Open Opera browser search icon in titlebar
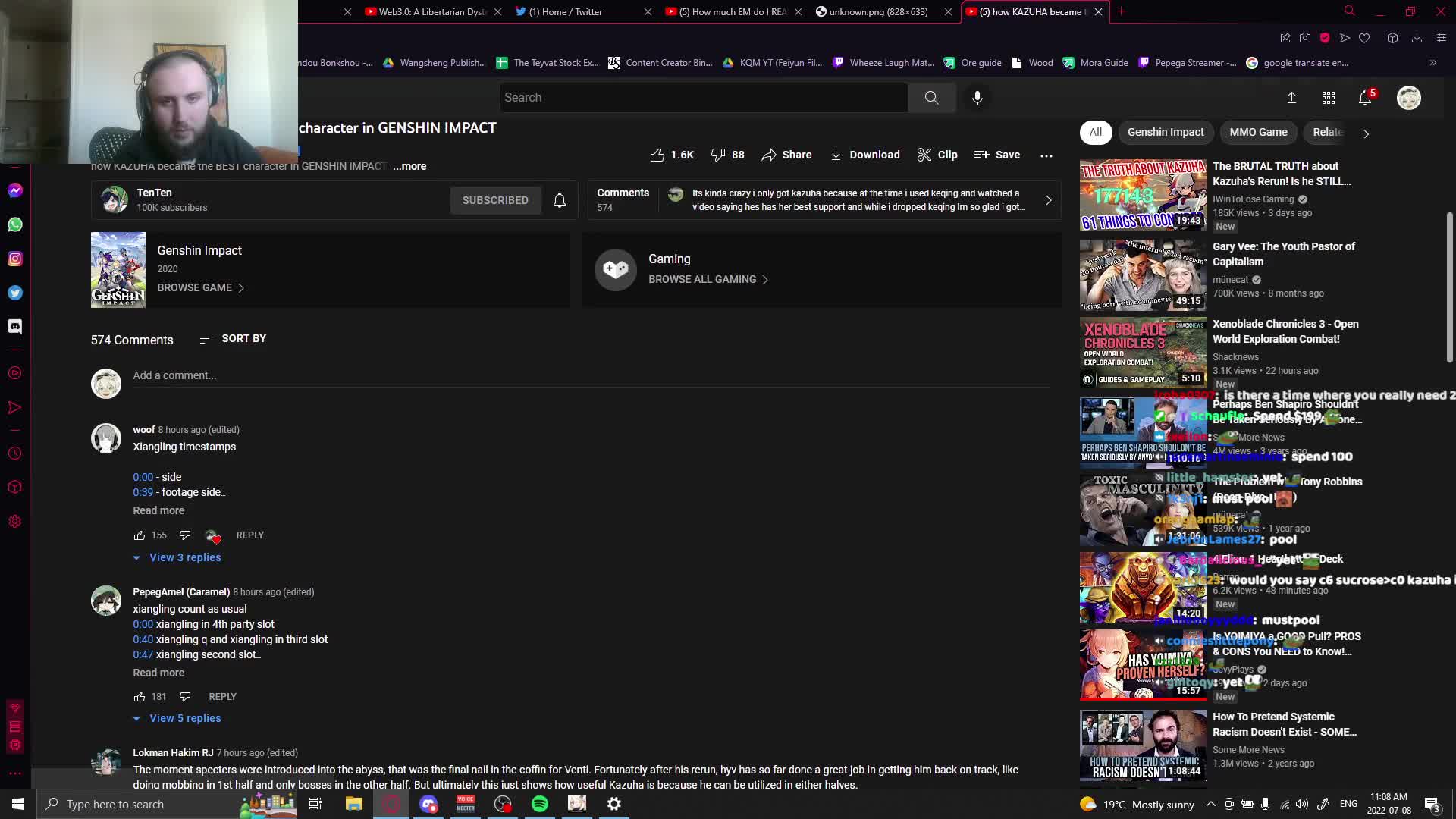The width and height of the screenshot is (1456, 819). (x=1350, y=11)
